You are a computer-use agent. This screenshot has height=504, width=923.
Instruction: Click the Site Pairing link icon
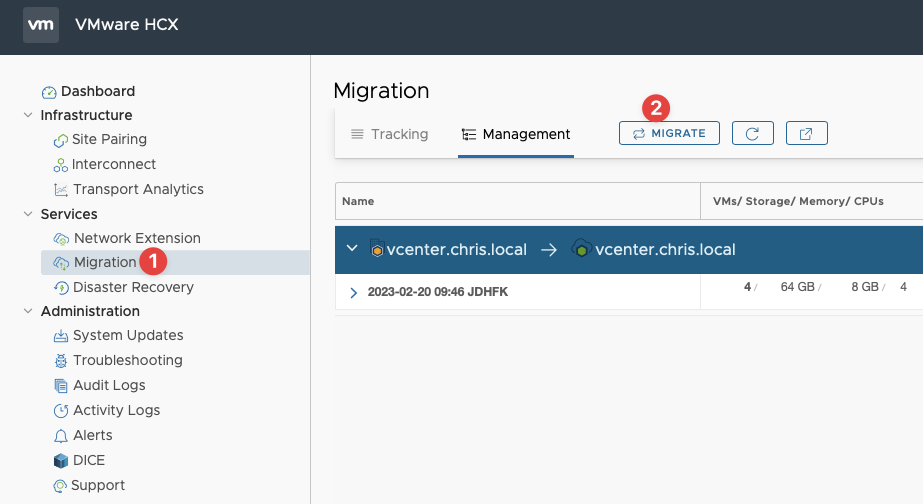click(x=61, y=141)
